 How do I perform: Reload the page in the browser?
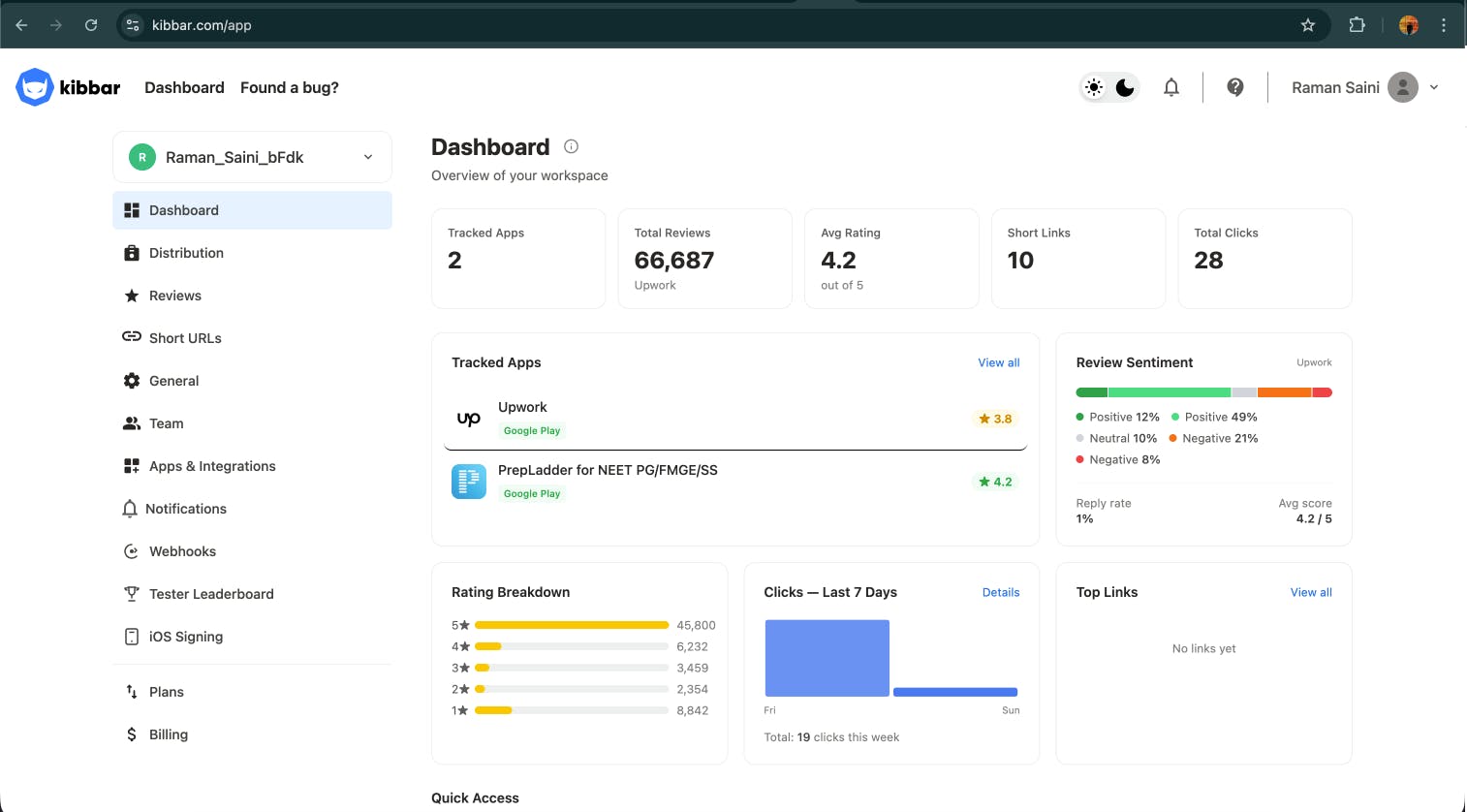click(x=91, y=25)
